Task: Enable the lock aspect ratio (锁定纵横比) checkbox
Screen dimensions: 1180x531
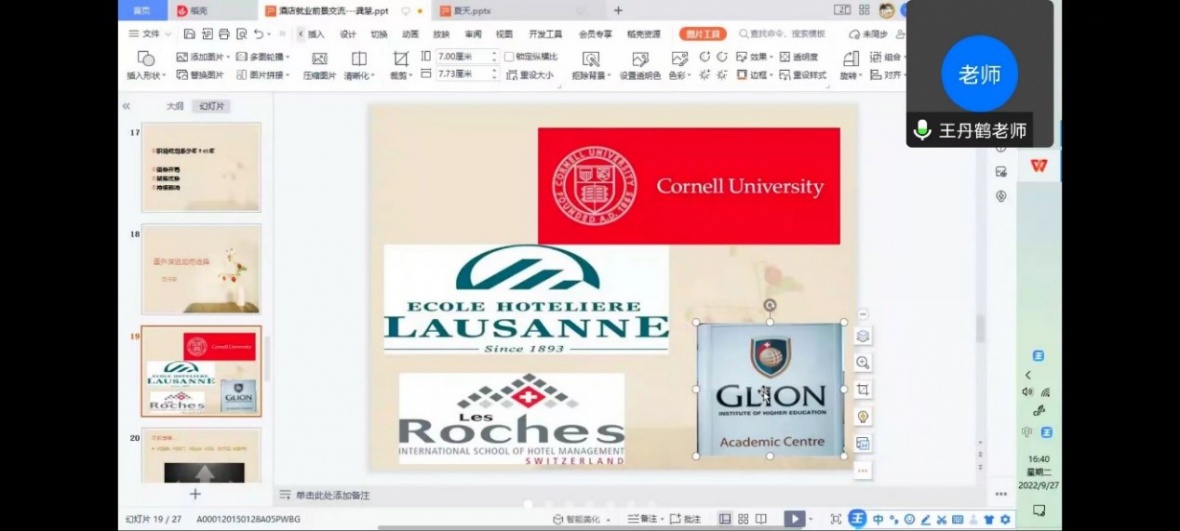Action: point(509,57)
